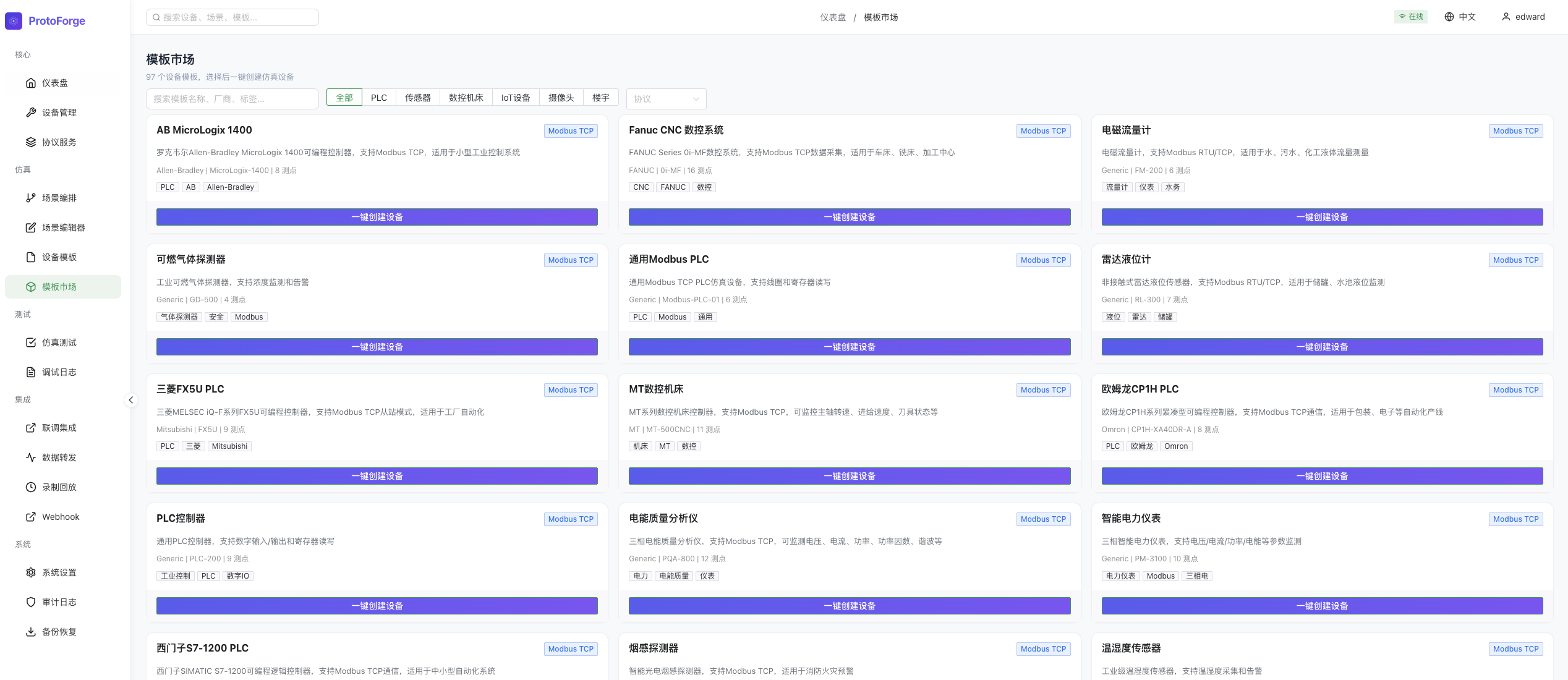1568x680 pixels.
Task: Select the 摄像头 category
Action: click(x=561, y=98)
